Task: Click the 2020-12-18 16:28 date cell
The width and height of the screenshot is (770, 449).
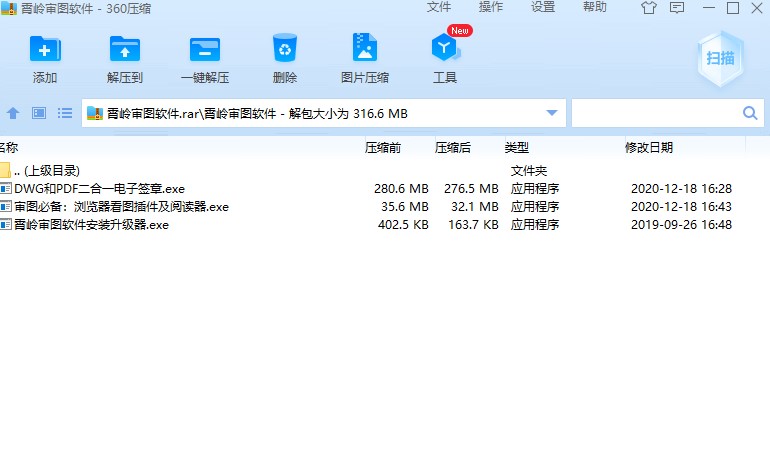Action: click(681, 189)
